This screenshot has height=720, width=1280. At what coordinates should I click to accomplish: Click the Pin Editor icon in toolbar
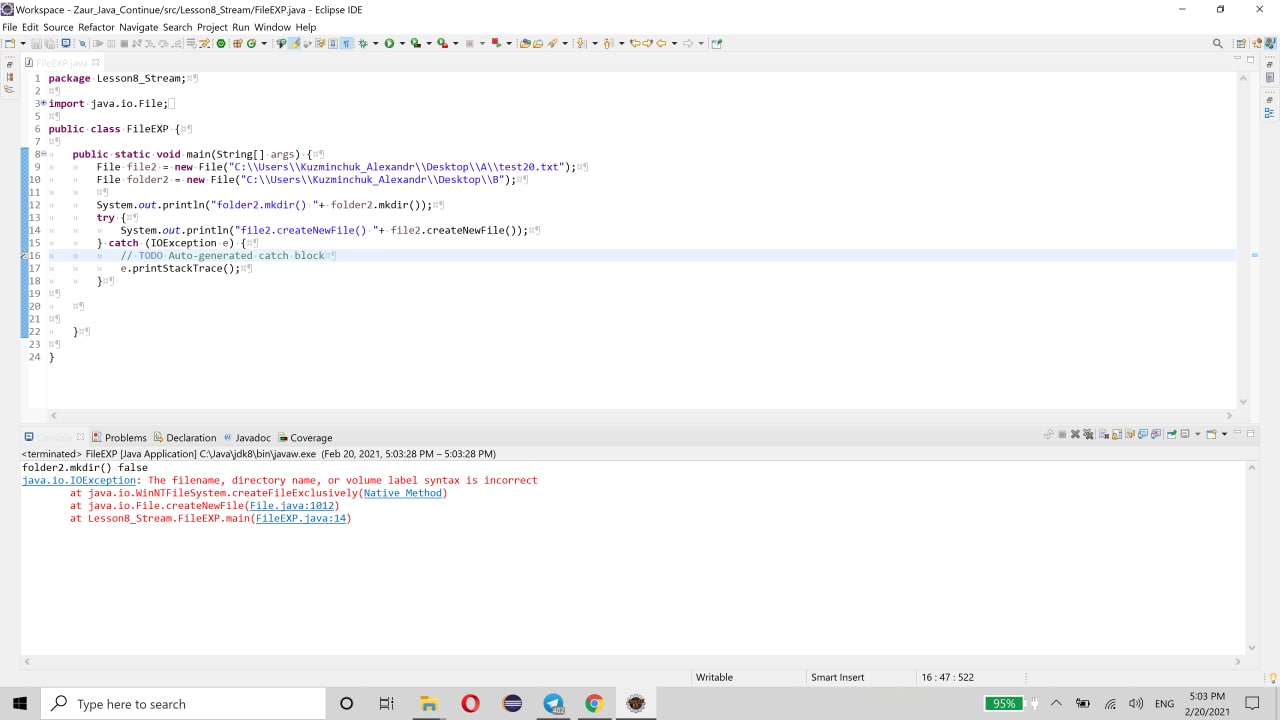click(716, 43)
